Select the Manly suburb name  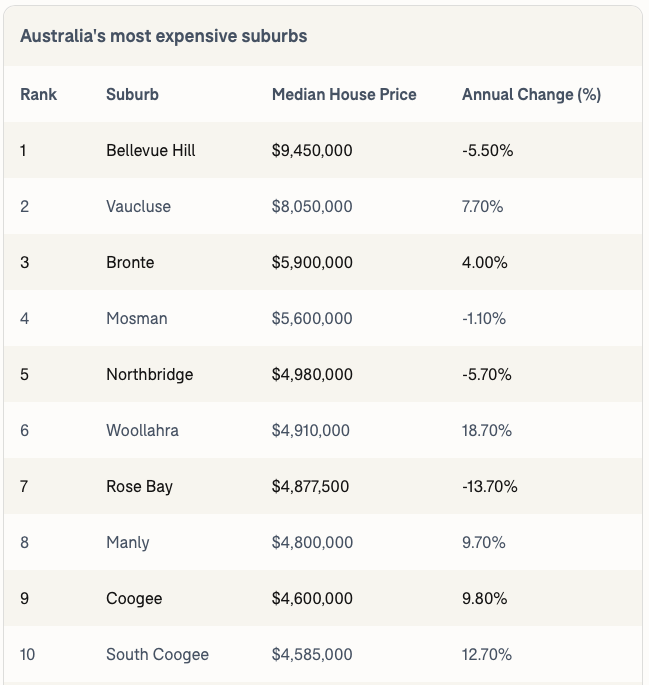128,543
